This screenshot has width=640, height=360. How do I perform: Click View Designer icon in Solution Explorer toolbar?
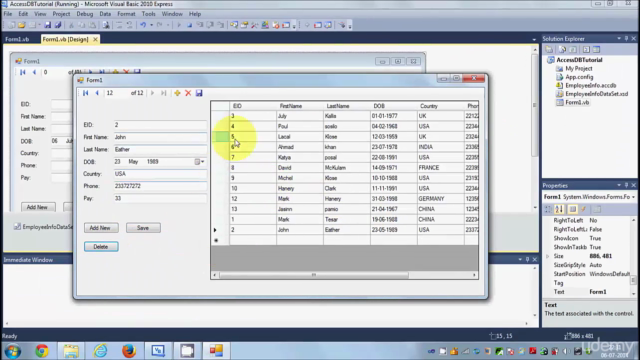(x=597, y=49)
